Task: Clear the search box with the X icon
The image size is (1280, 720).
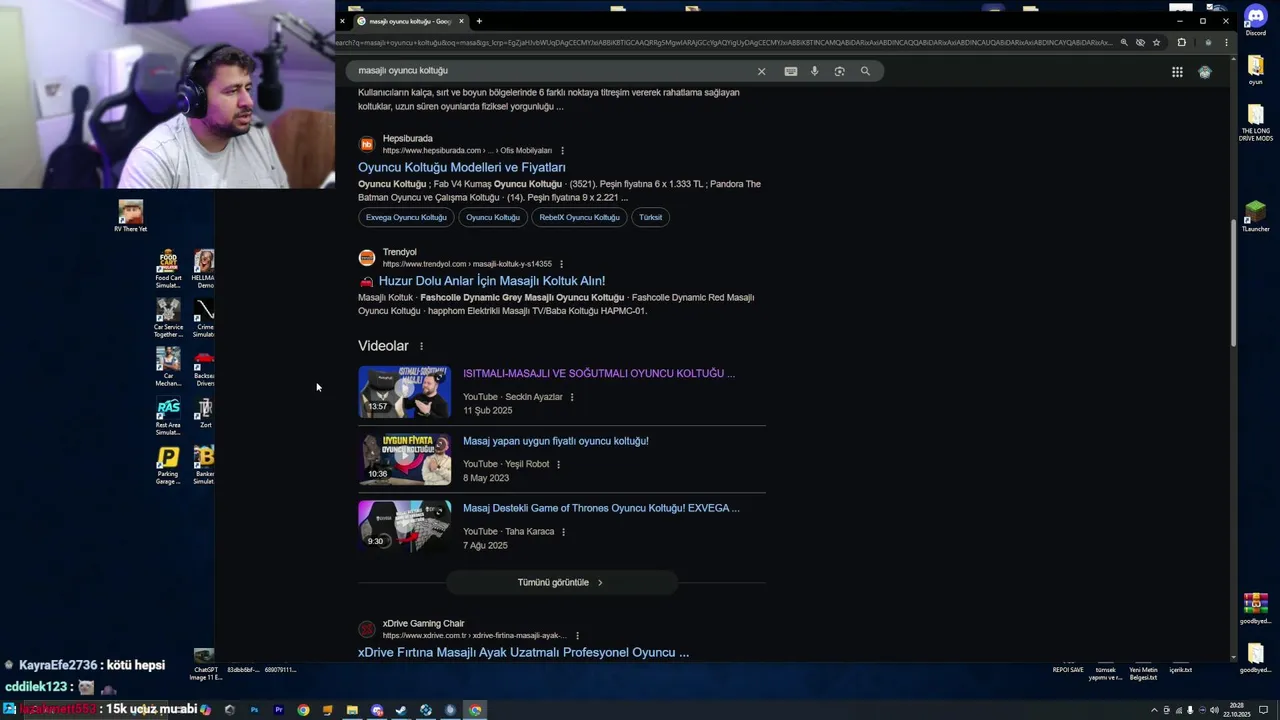Action: click(761, 71)
